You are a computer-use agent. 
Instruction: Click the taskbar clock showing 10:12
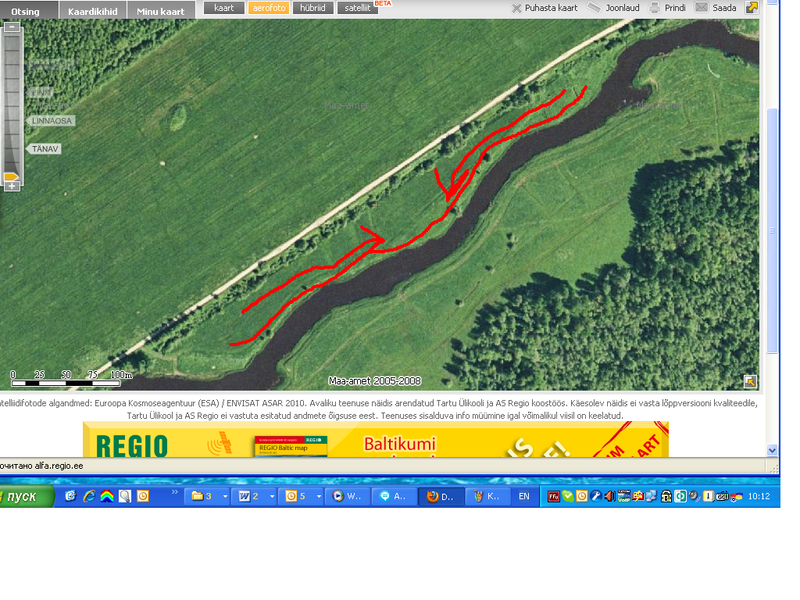pyautogui.click(x=759, y=496)
